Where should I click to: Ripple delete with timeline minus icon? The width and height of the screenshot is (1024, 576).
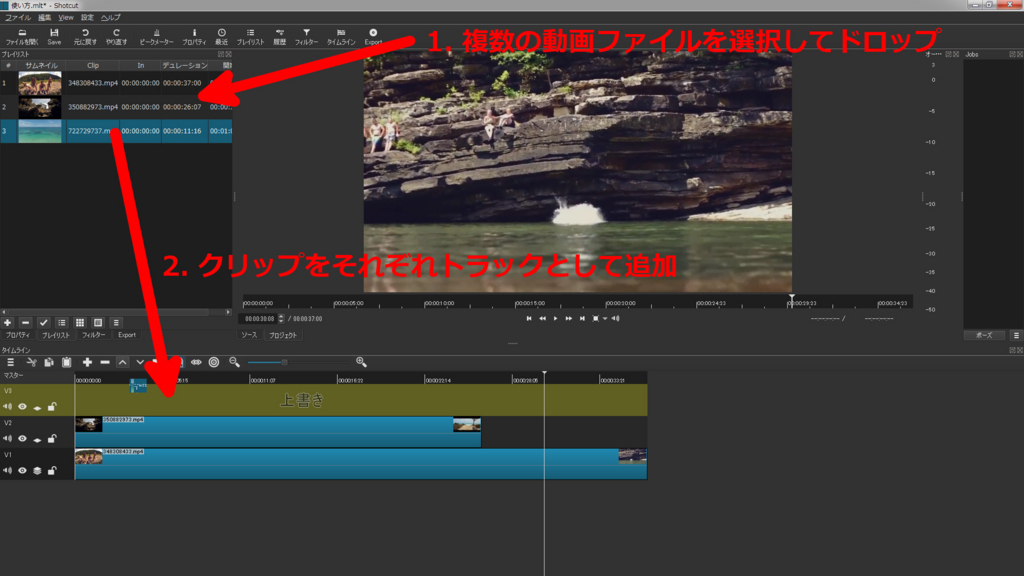(x=105, y=362)
